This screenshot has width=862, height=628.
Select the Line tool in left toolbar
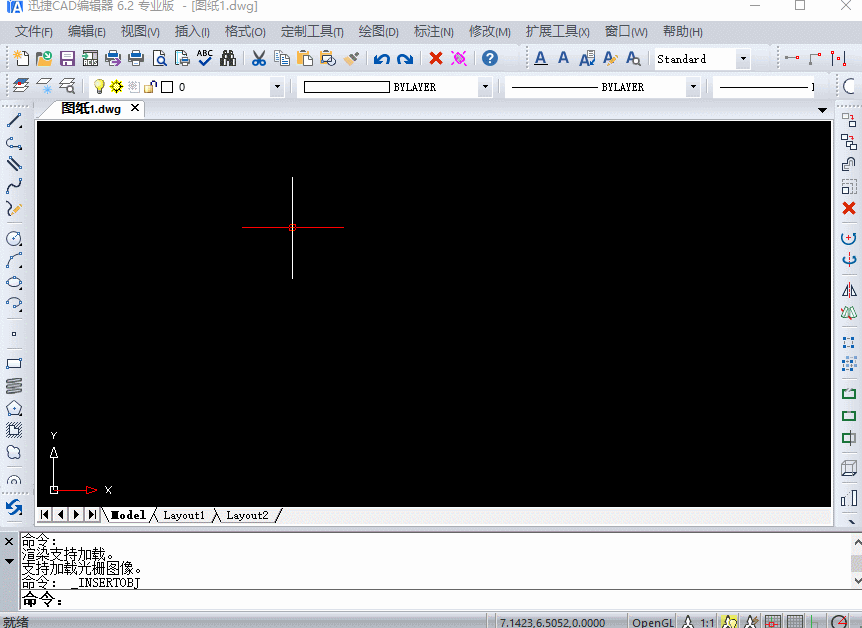tap(14, 120)
